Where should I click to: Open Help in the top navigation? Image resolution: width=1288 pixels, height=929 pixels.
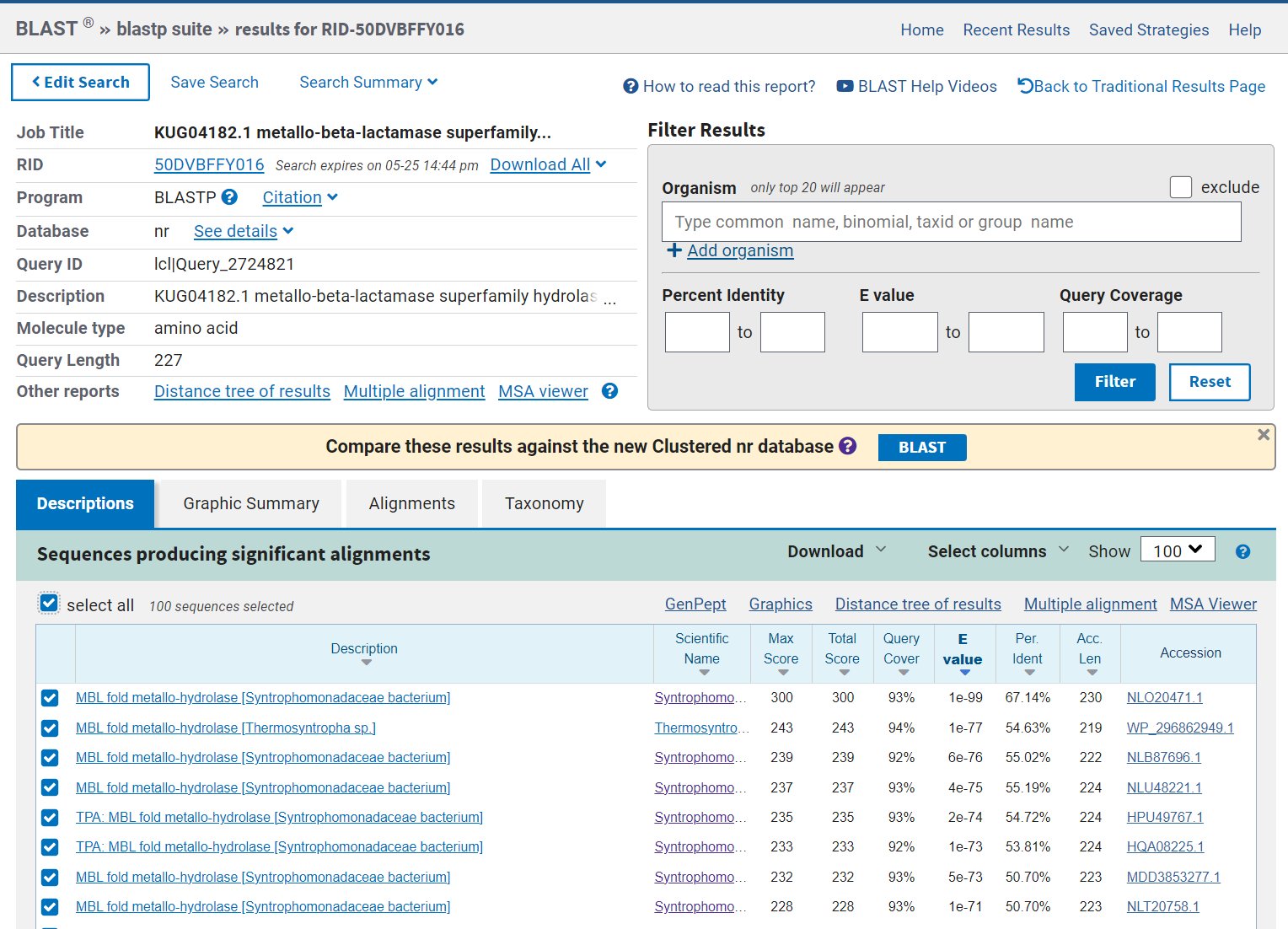(1245, 30)
